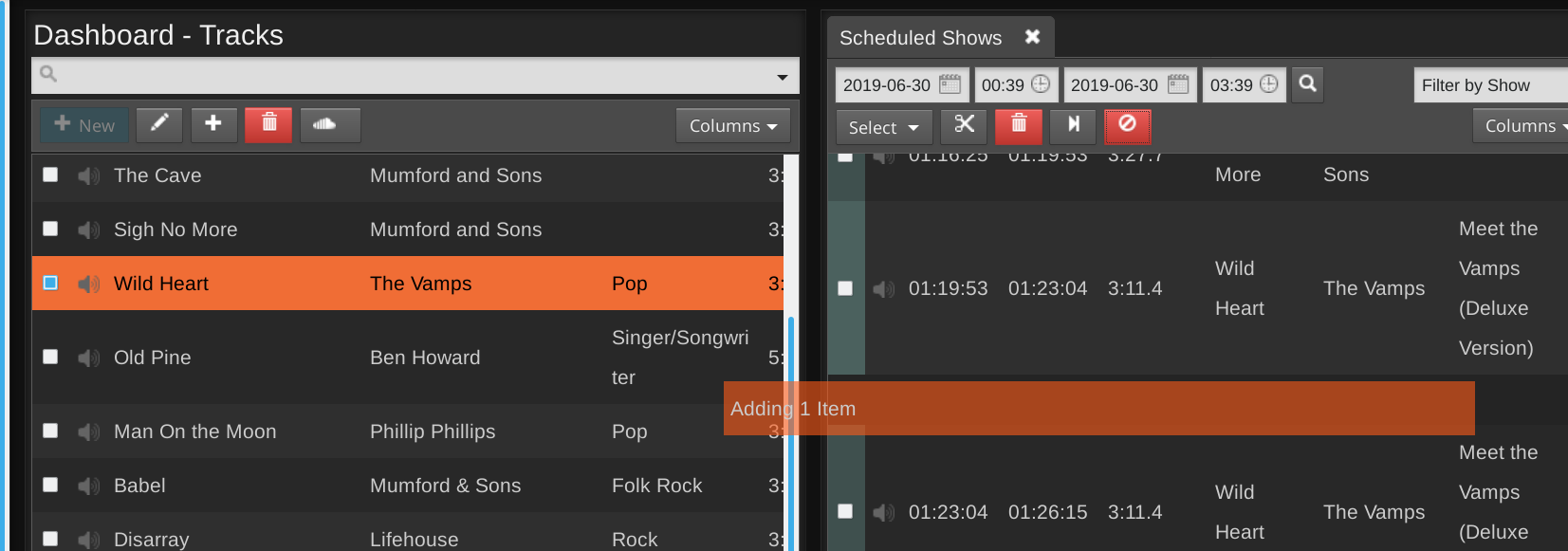The width and height of the screenshot is (1568, 551).
Task: Expand the Select dropdown in Scheduled Shows
Action: coord(883,127)
